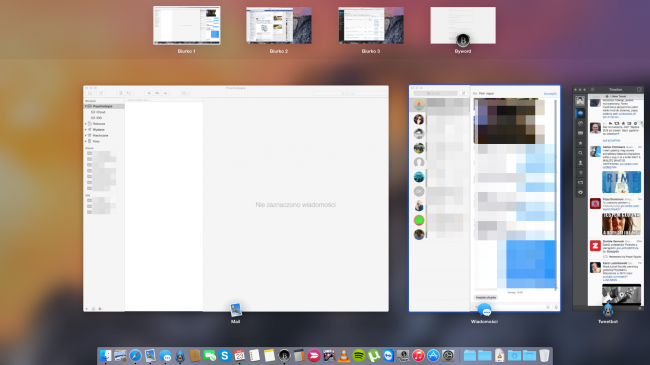This screenshot has width=650, height=365.
Task: Expand the Niechciane mailbox in Mail sidebar
Action: click(x=86, y=135)
